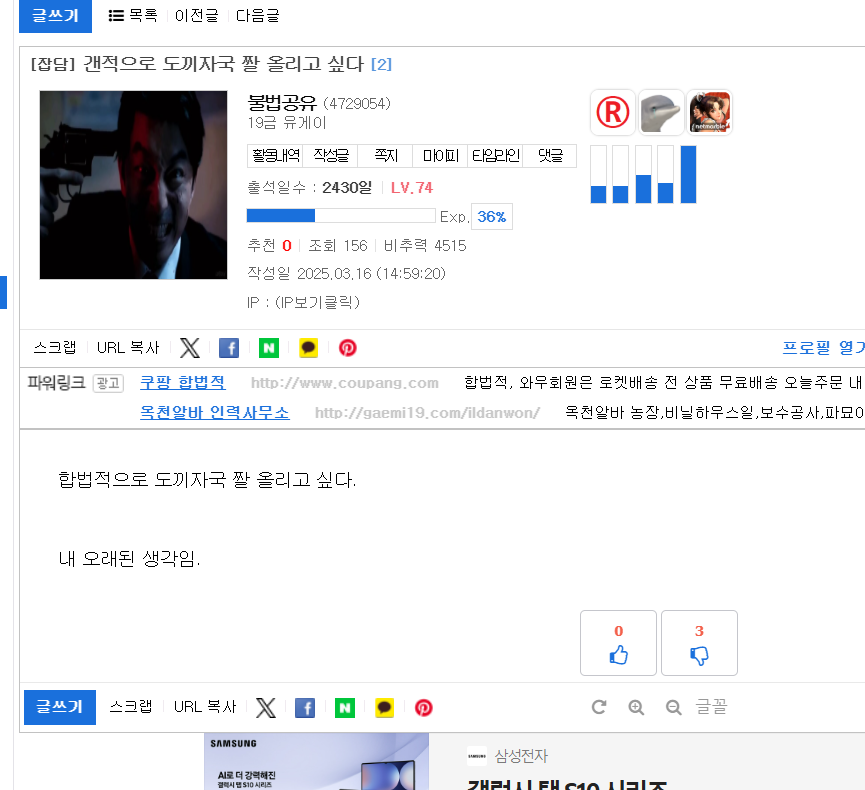
Task: Click the www.coupang.com URL text
Action: pyautogui.click(x=345, y=383)
